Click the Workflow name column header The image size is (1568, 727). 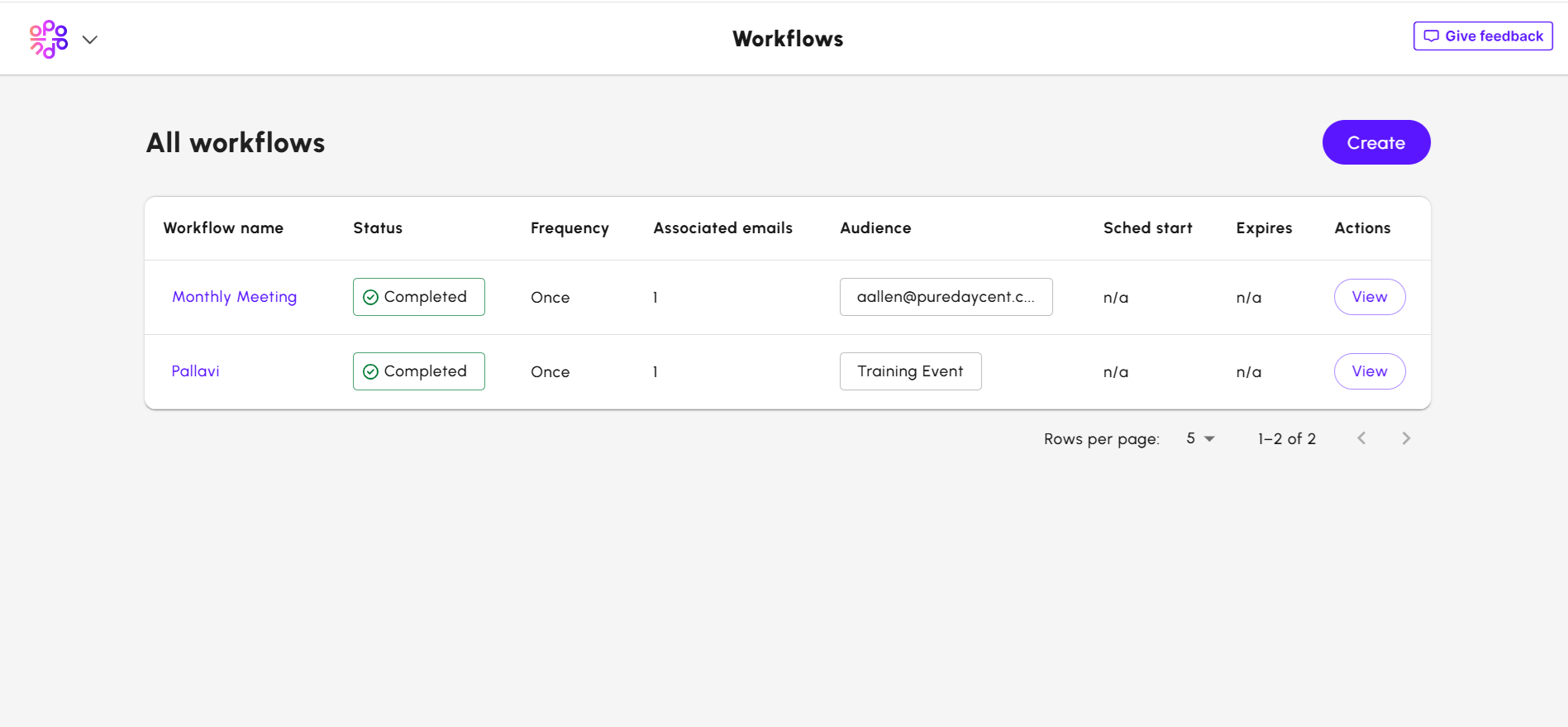(x=223, y=228)
